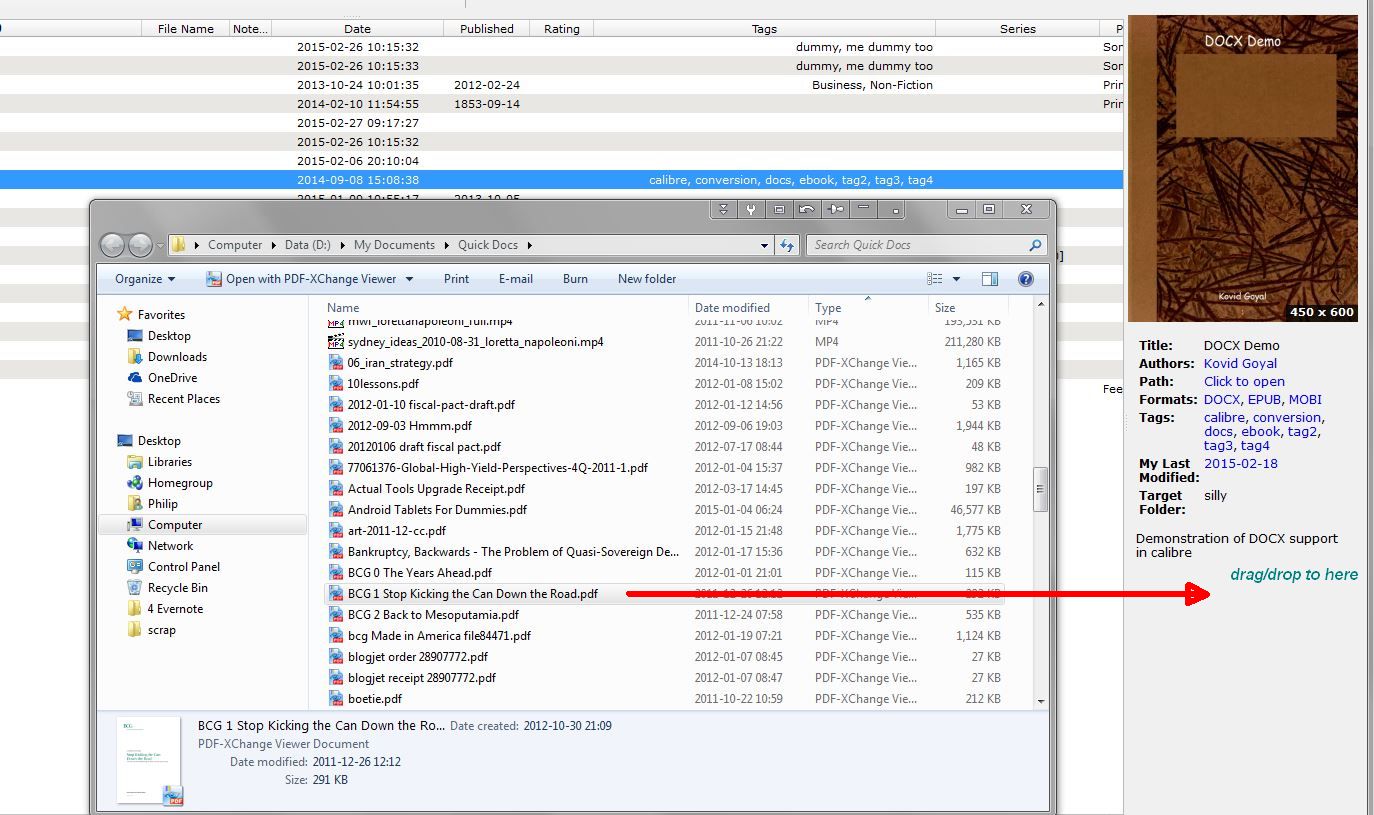The image size is (1374, 815).
Task: Open the view options dropdown arrow
Action: (956, 279)
